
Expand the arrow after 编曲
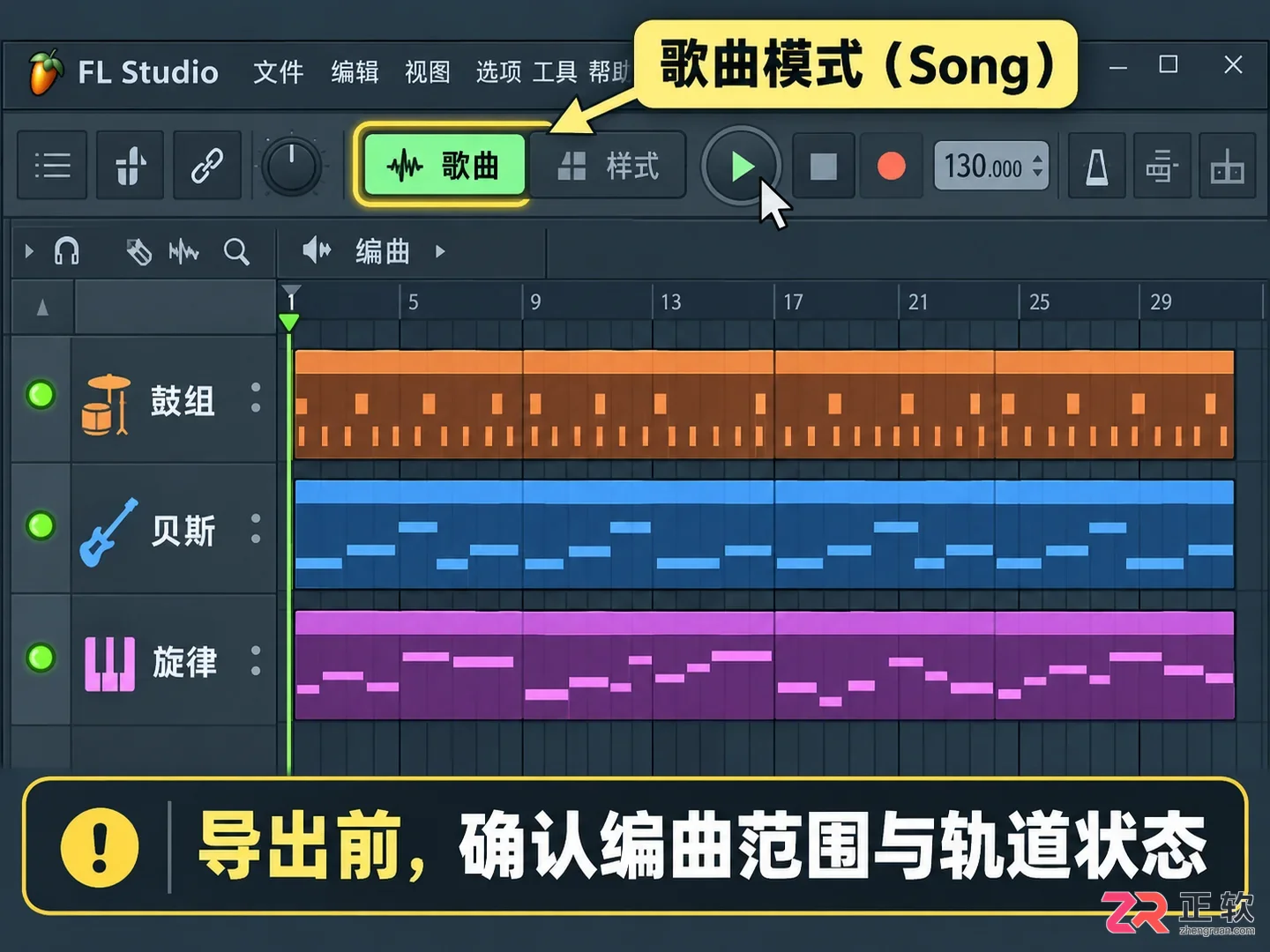[440, 251]
